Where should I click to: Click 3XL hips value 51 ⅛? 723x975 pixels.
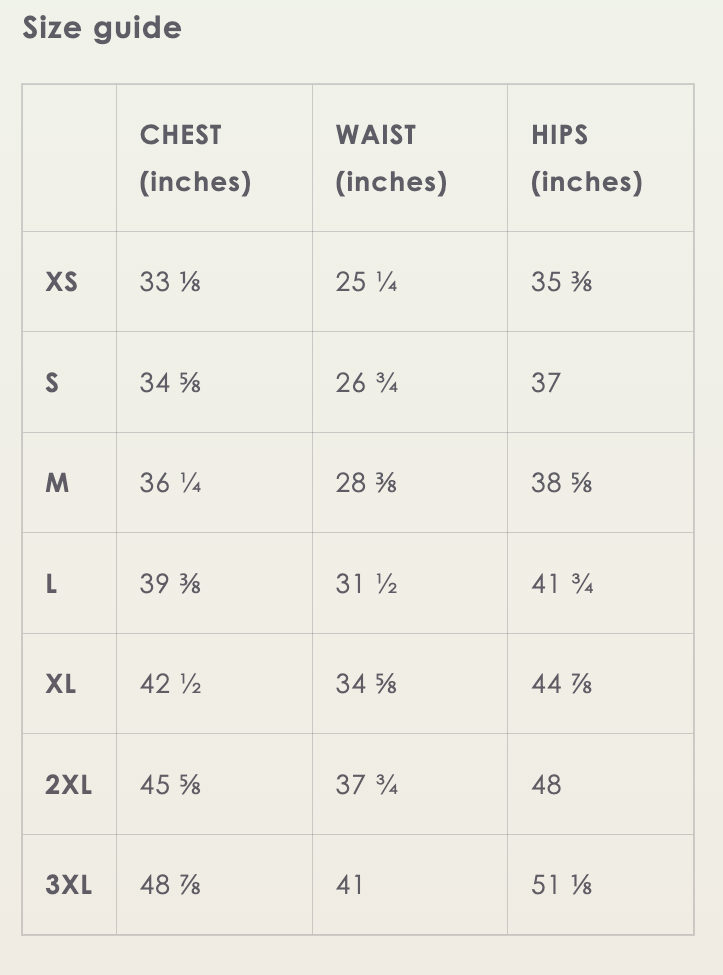coord(561,885)
